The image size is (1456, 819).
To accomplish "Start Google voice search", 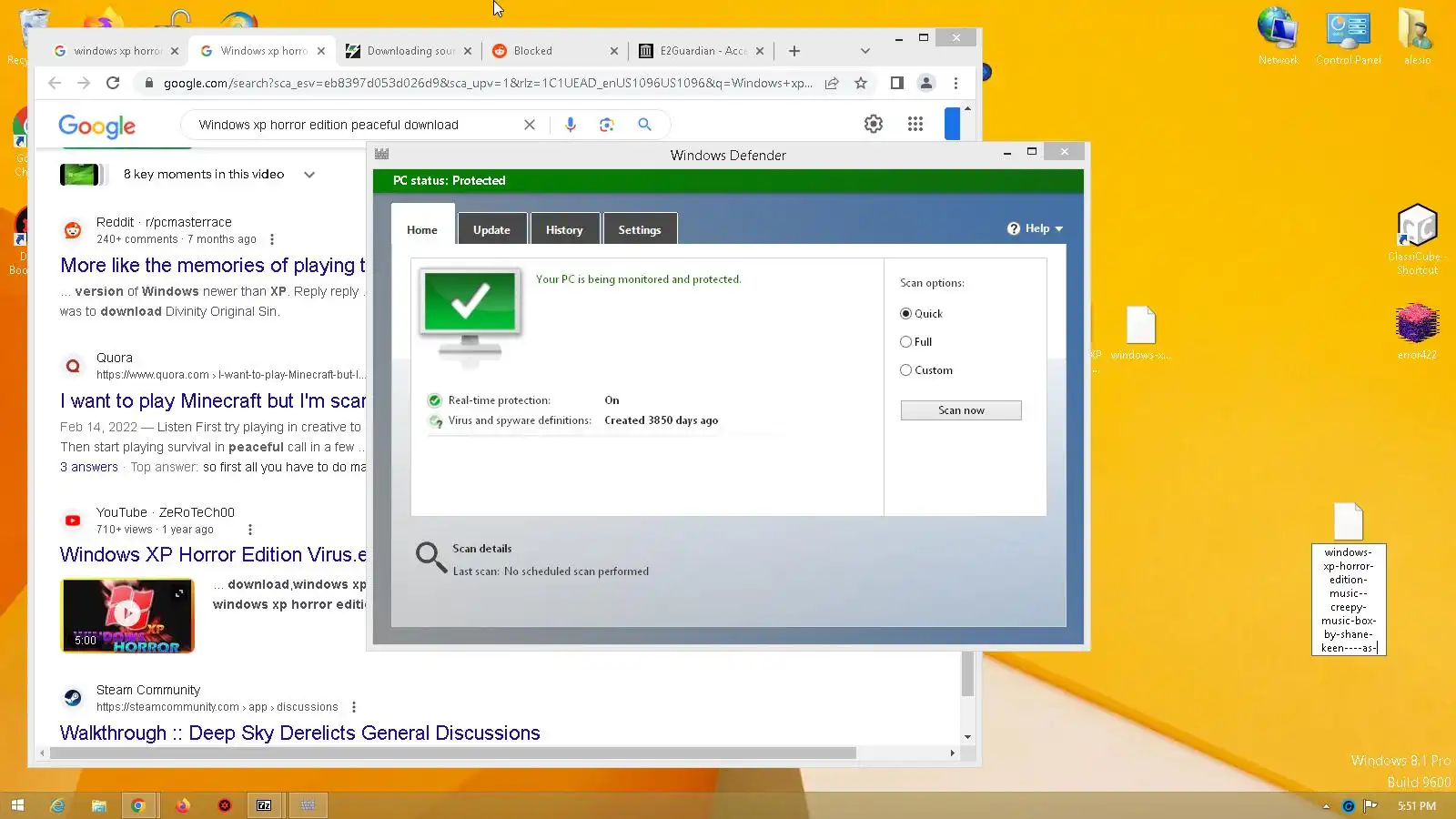I will tap(571, 125).
